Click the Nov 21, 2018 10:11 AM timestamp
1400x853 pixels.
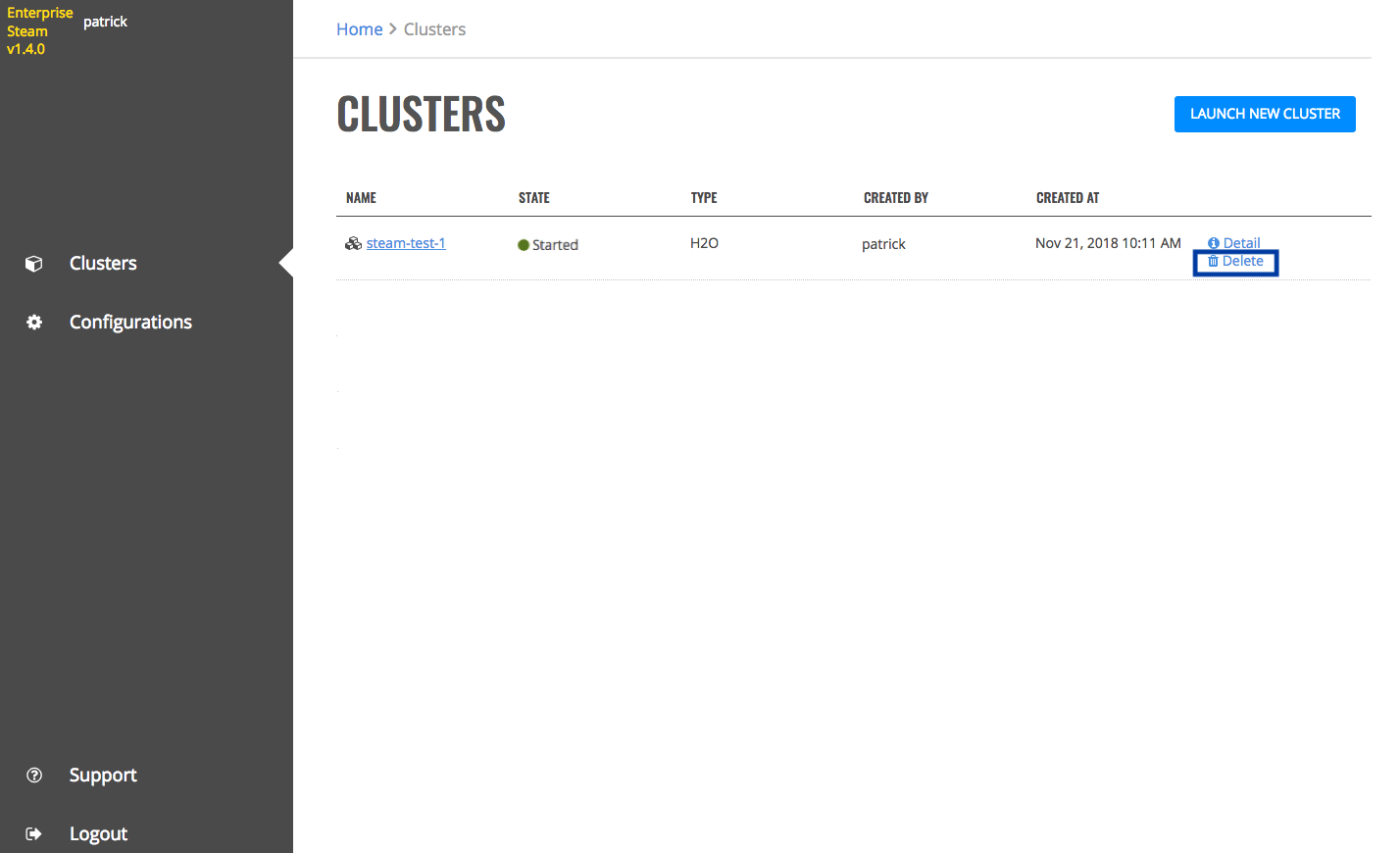1108,243
